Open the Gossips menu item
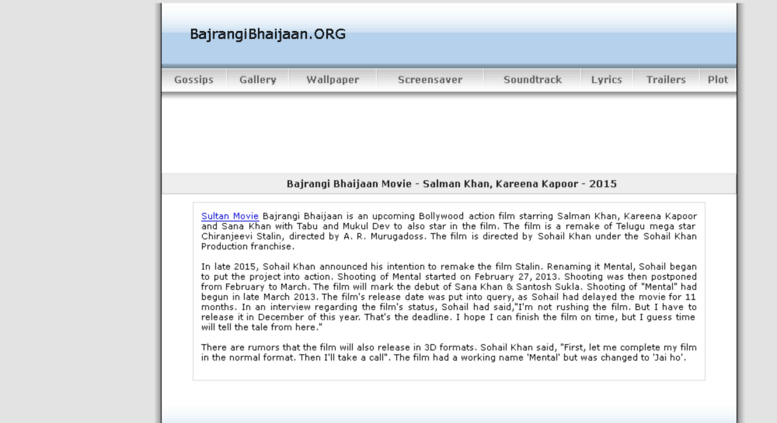This screenshot has height=423, width=777. coord(194,80)
